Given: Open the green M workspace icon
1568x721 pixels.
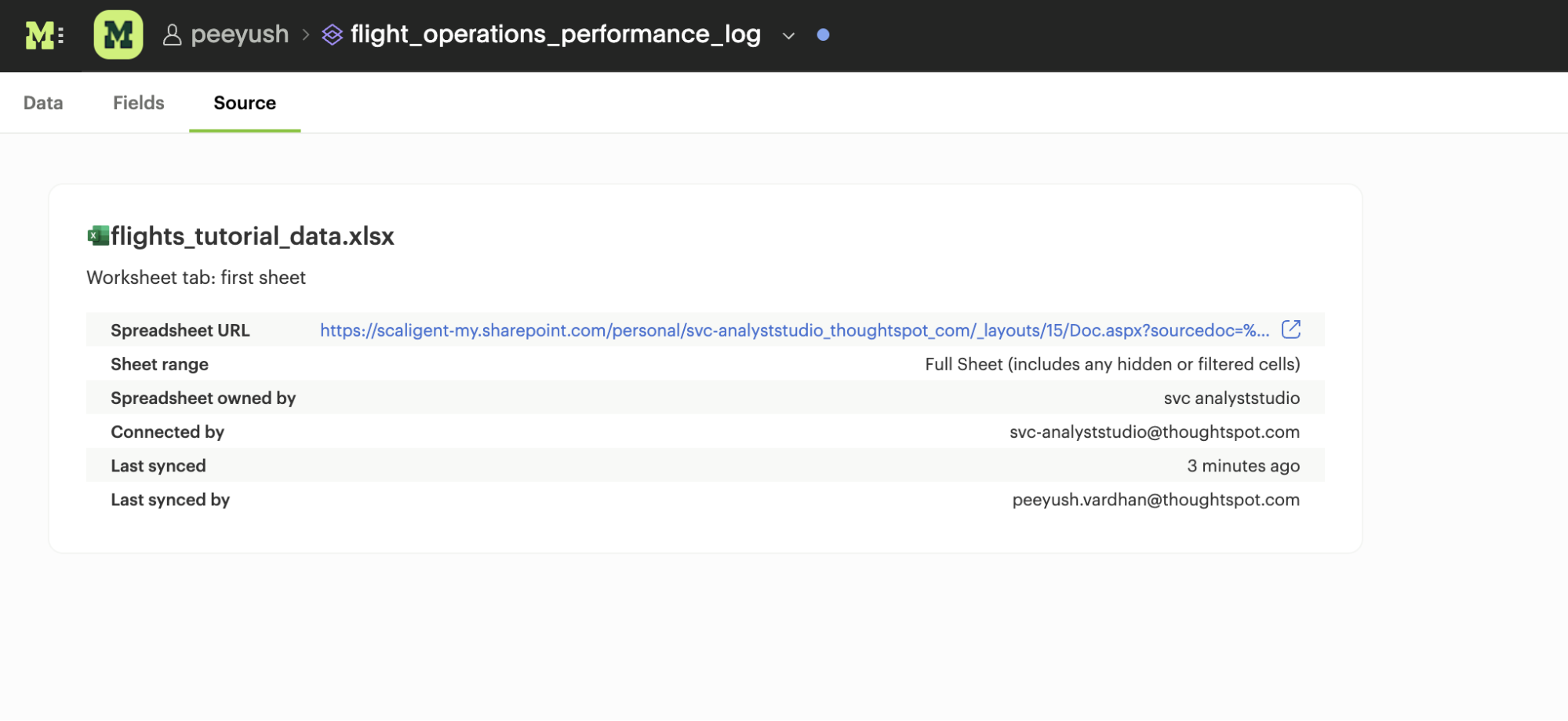Looking at the screenshot, I should pos(118,35).
